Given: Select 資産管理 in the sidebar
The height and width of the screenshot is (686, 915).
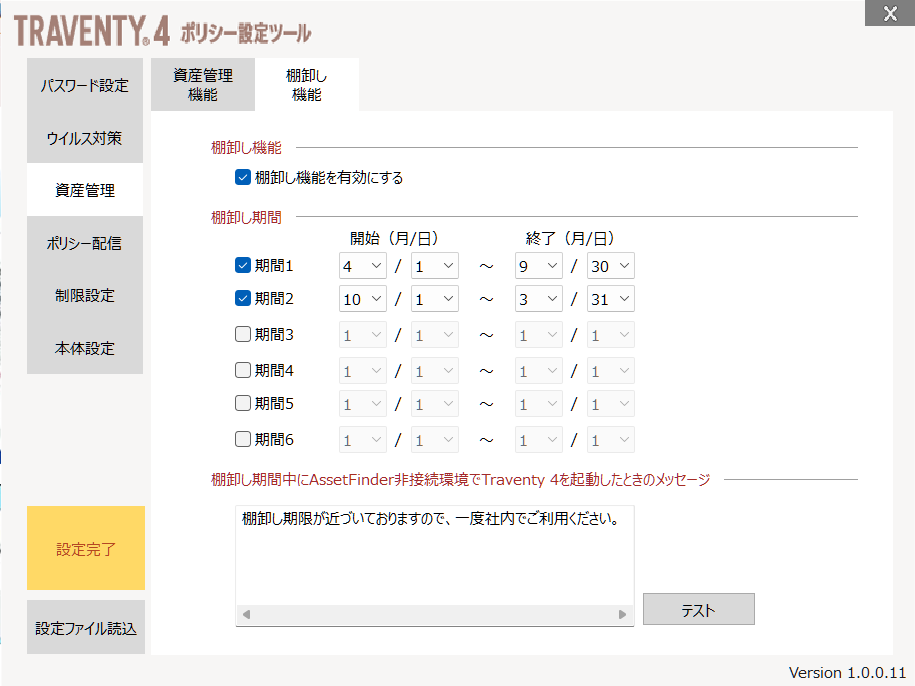Looking at the screenshot, I should (x=85, y=190).
